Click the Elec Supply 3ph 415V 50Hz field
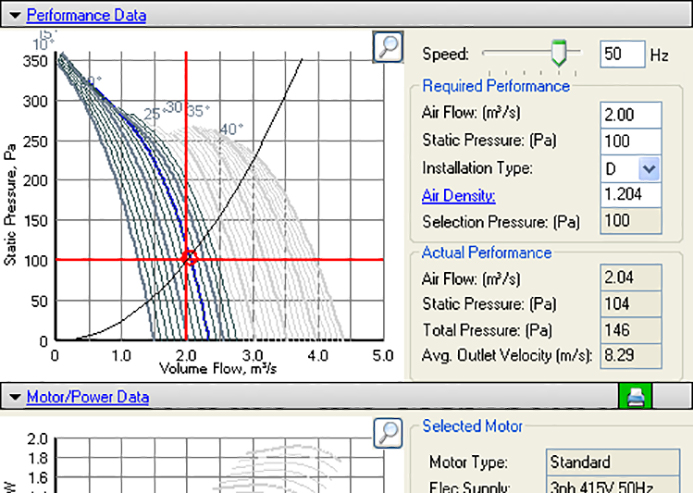Viewport: 693px width, 493px height. click(x=613, y=485)
